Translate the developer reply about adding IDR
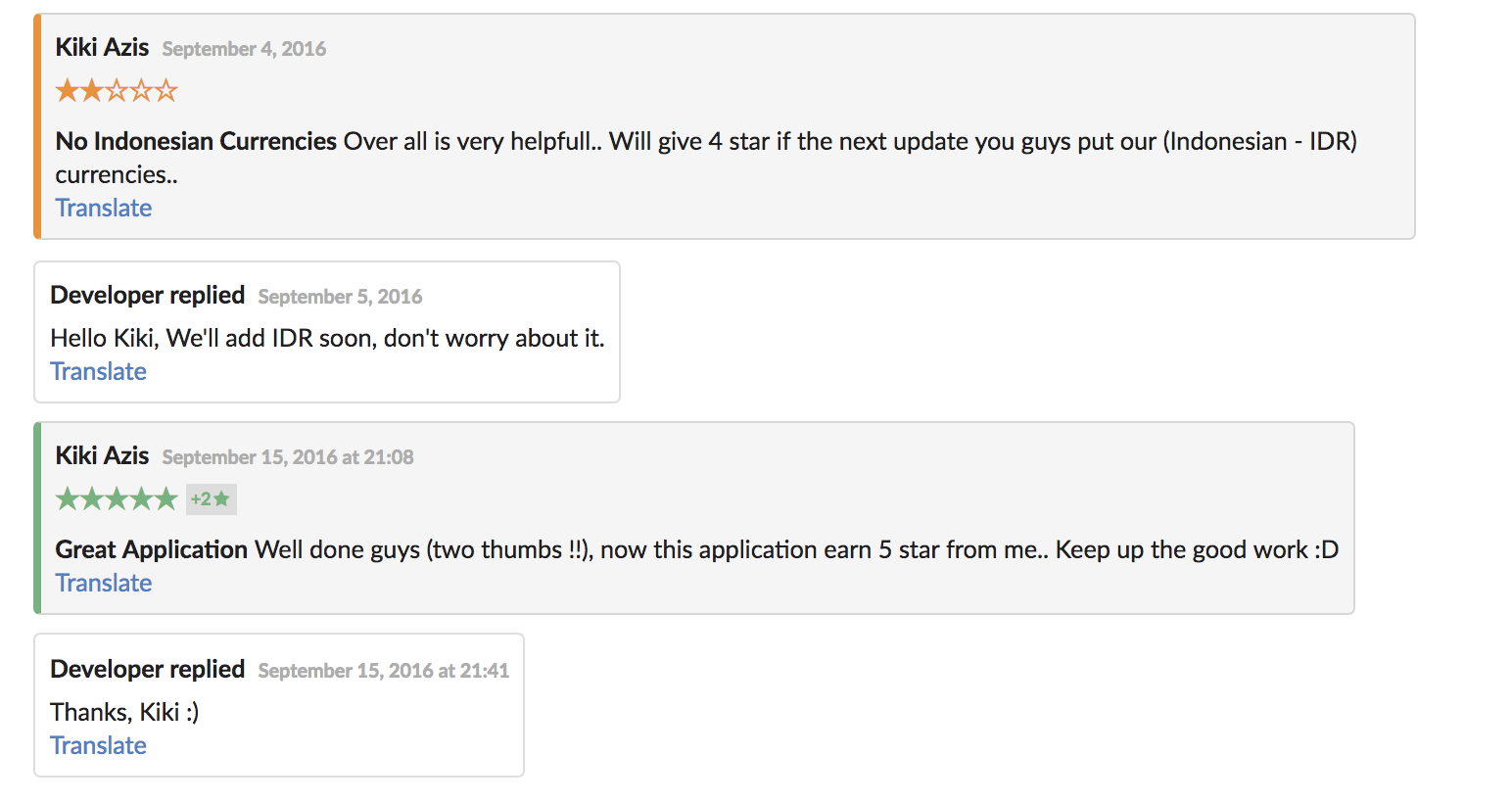The width and height of the screenshot is (1512, 803). [98, 371]
